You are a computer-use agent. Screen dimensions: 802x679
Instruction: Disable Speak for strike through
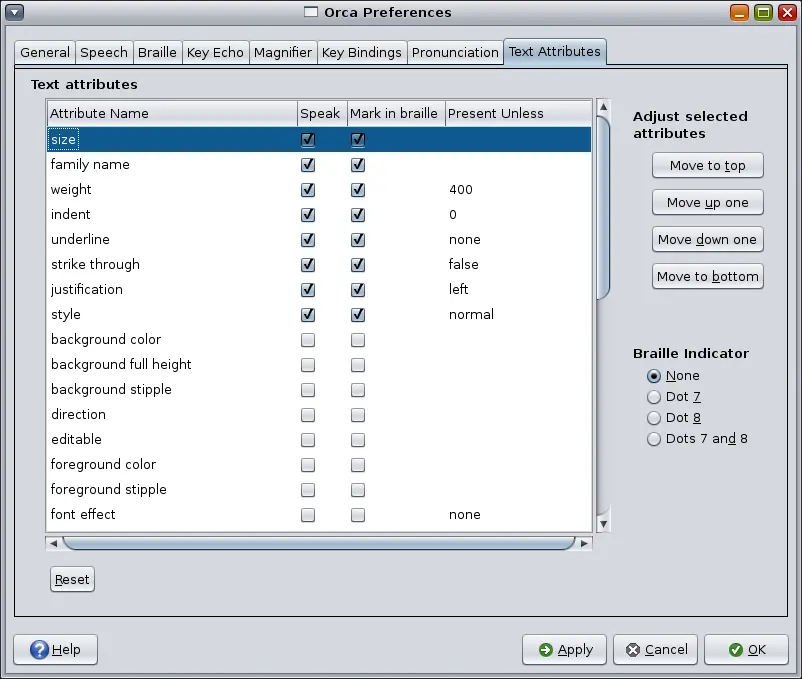pos(308,265)
